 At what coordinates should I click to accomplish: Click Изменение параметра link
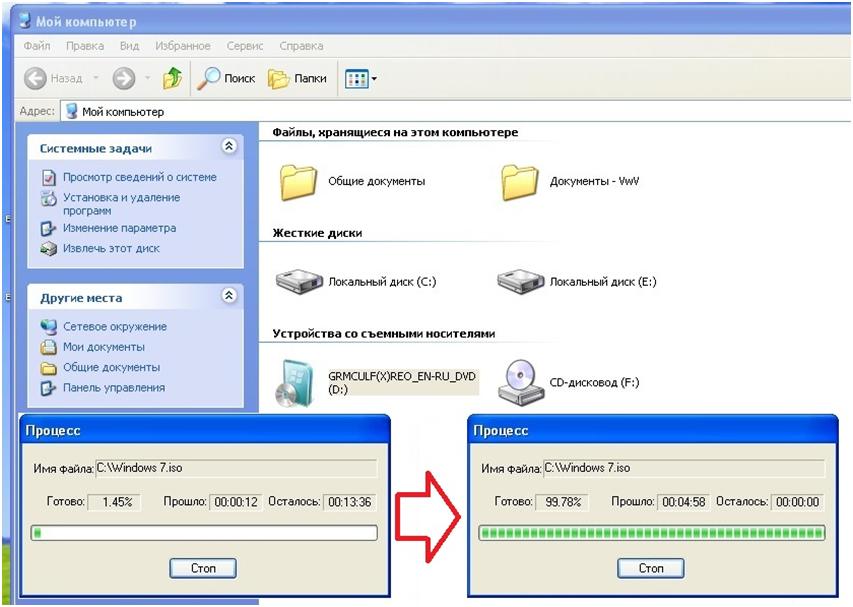tap(120, 228)
